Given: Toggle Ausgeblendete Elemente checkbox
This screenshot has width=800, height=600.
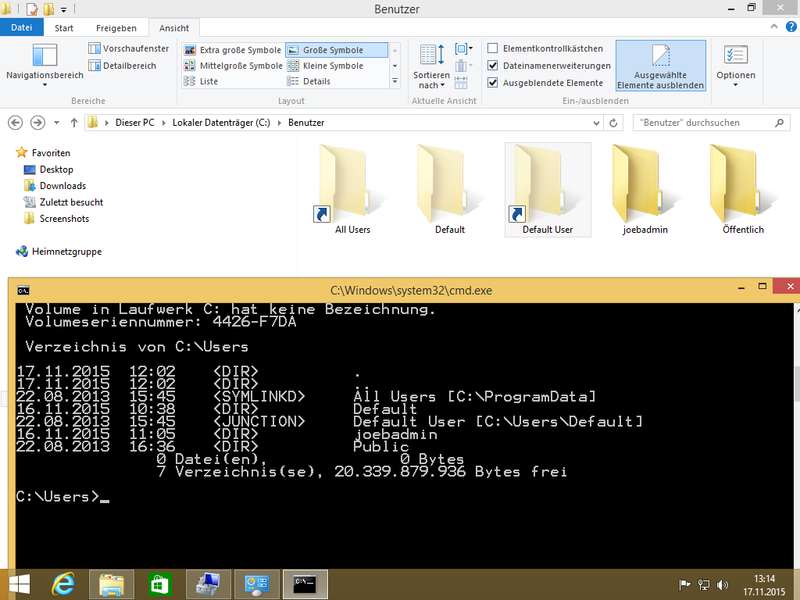Looking at the screenshot, I should point(493,83).
